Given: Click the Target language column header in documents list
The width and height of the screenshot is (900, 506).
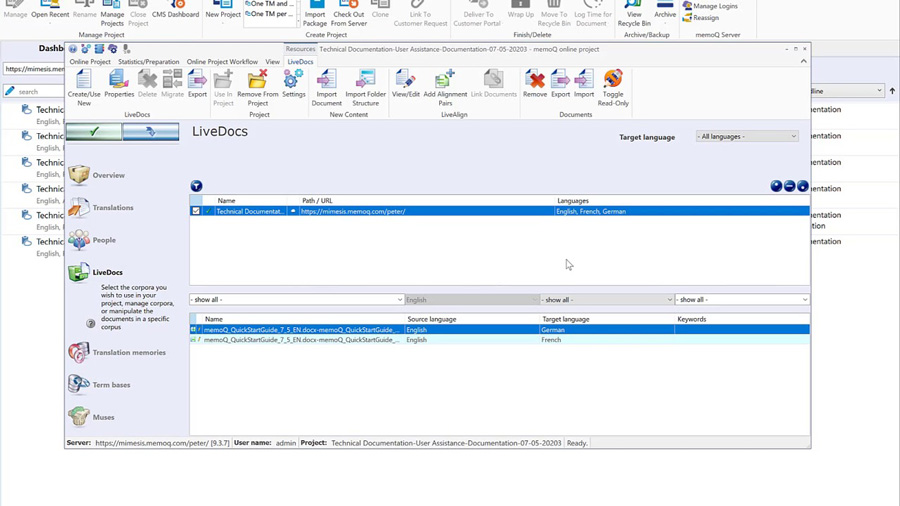Looking at the screenshot, I should tap(566, 319).
